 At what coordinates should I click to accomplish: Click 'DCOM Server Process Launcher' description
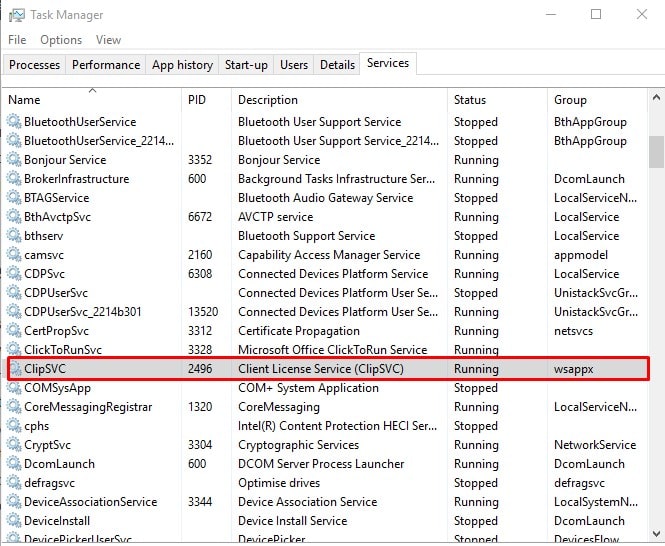point(321,464)
